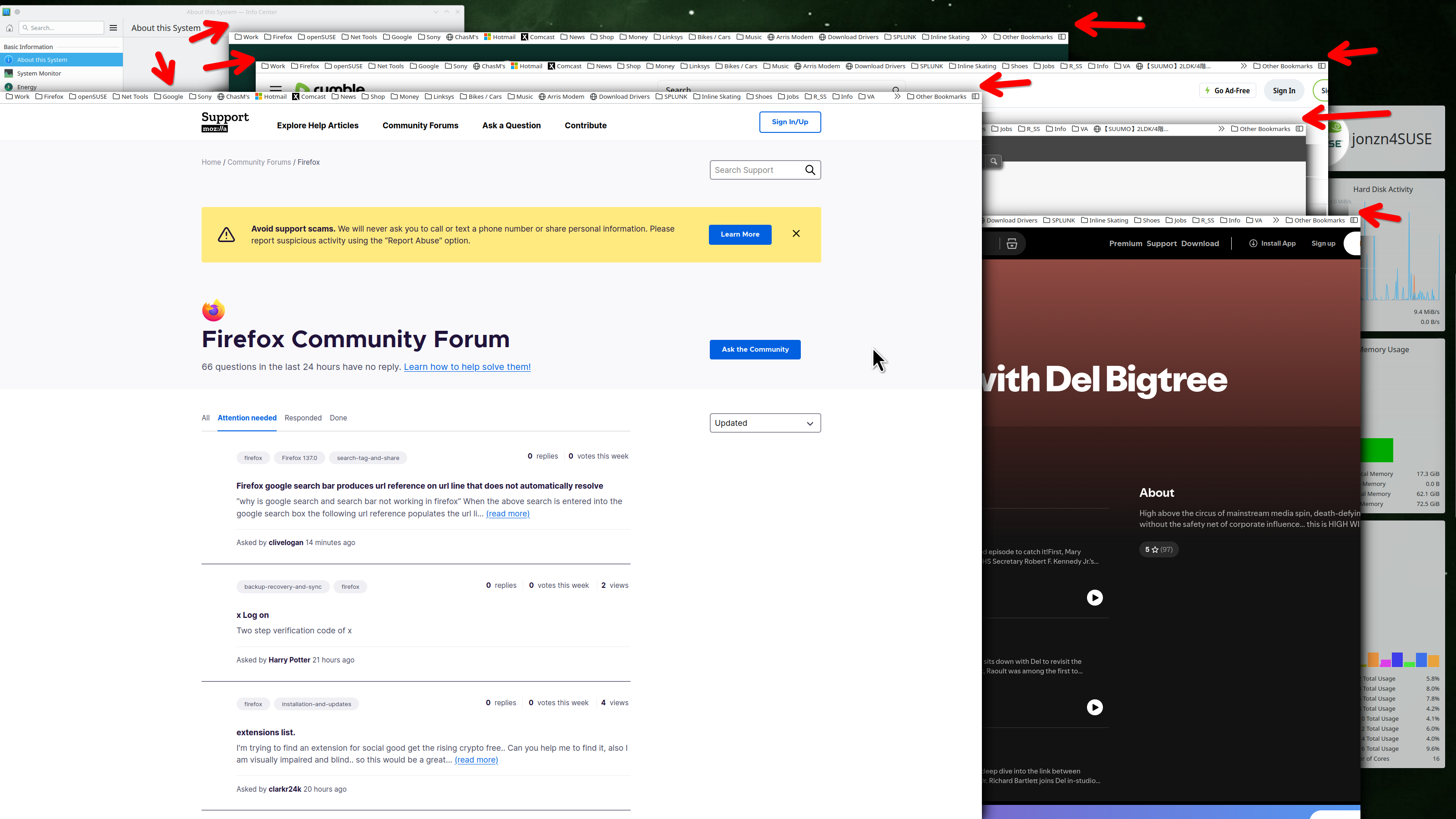This screenshot has height=819, width=1456.
Task: Open Explore Help Articles menu
Action: [318, 126]
